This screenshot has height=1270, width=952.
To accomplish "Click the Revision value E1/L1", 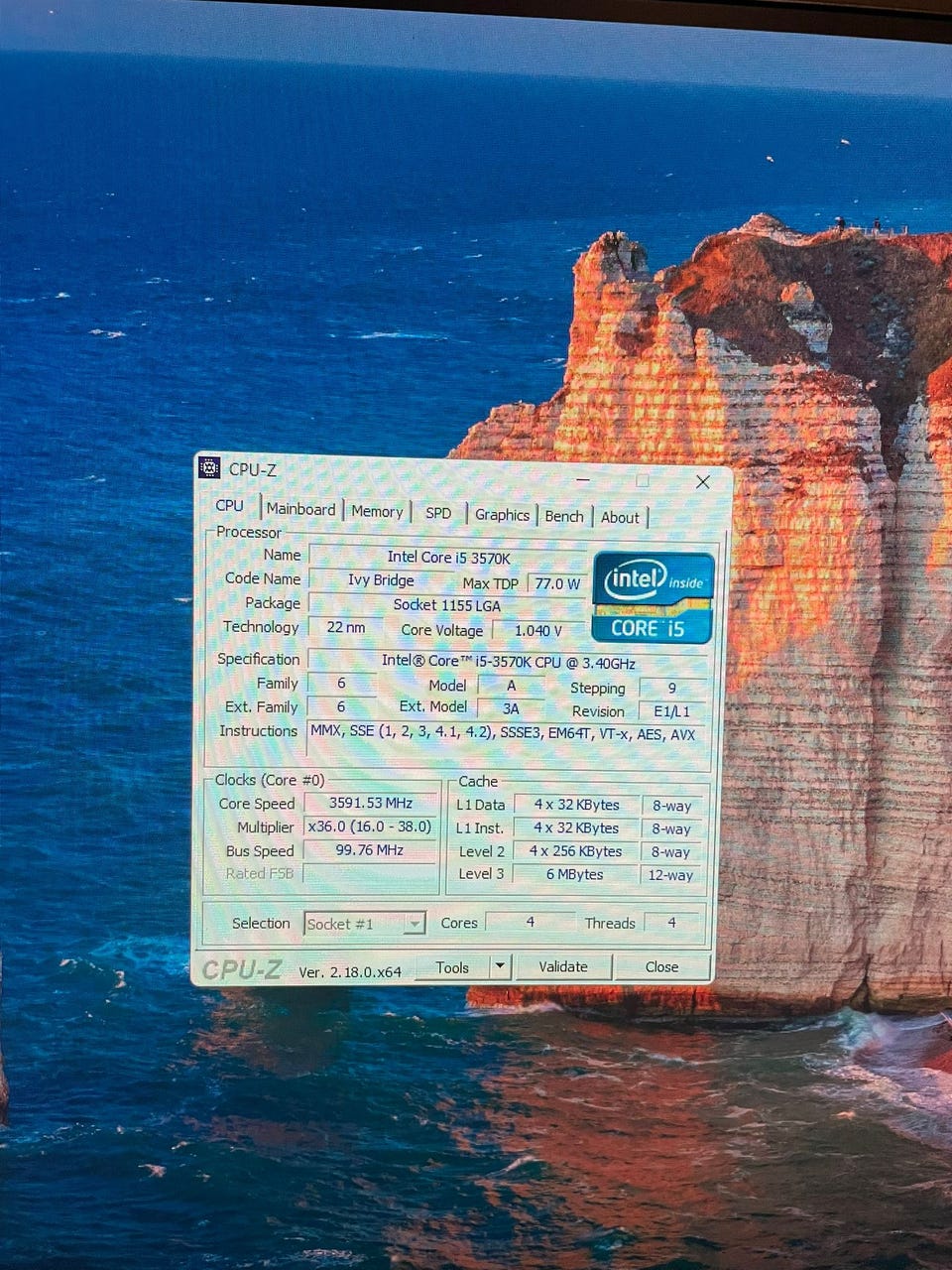I will [x=672, y=711].
